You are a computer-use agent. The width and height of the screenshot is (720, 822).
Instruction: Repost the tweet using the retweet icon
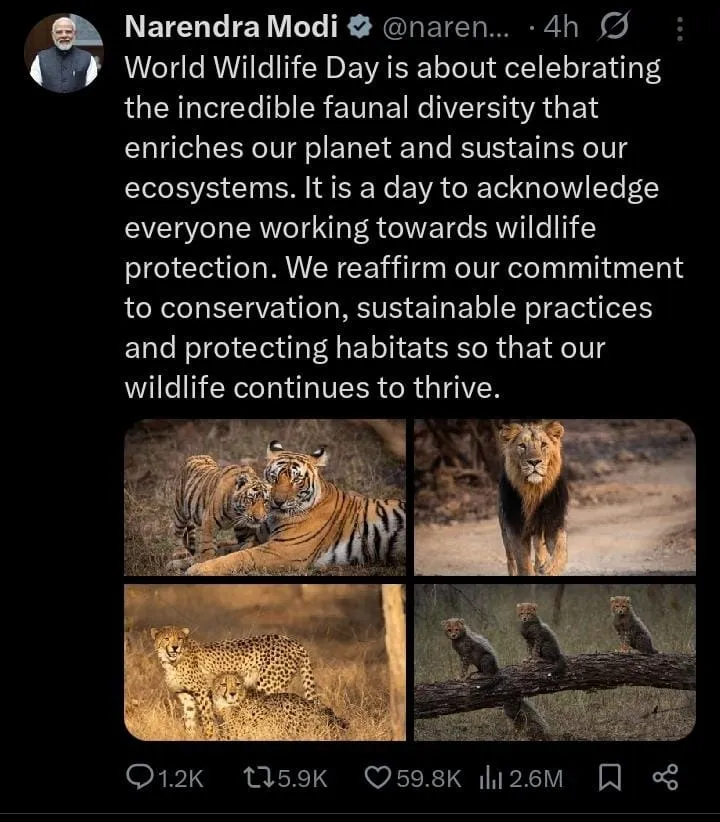257,777
